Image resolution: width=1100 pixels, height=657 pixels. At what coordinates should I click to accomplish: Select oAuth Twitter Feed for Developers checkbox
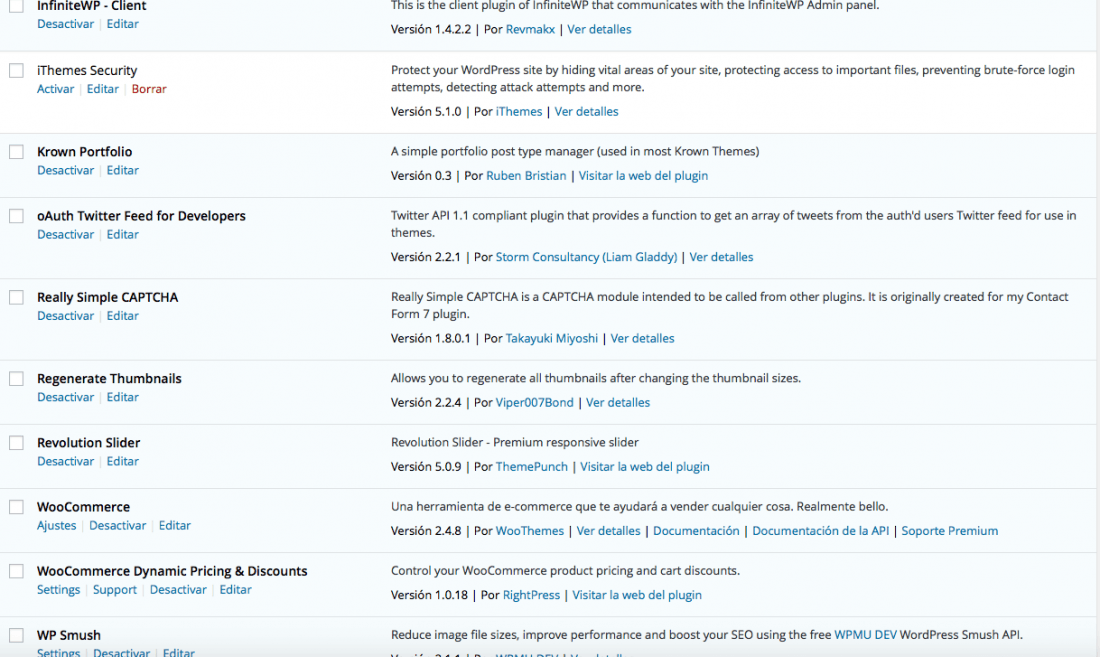click(16, 216)
